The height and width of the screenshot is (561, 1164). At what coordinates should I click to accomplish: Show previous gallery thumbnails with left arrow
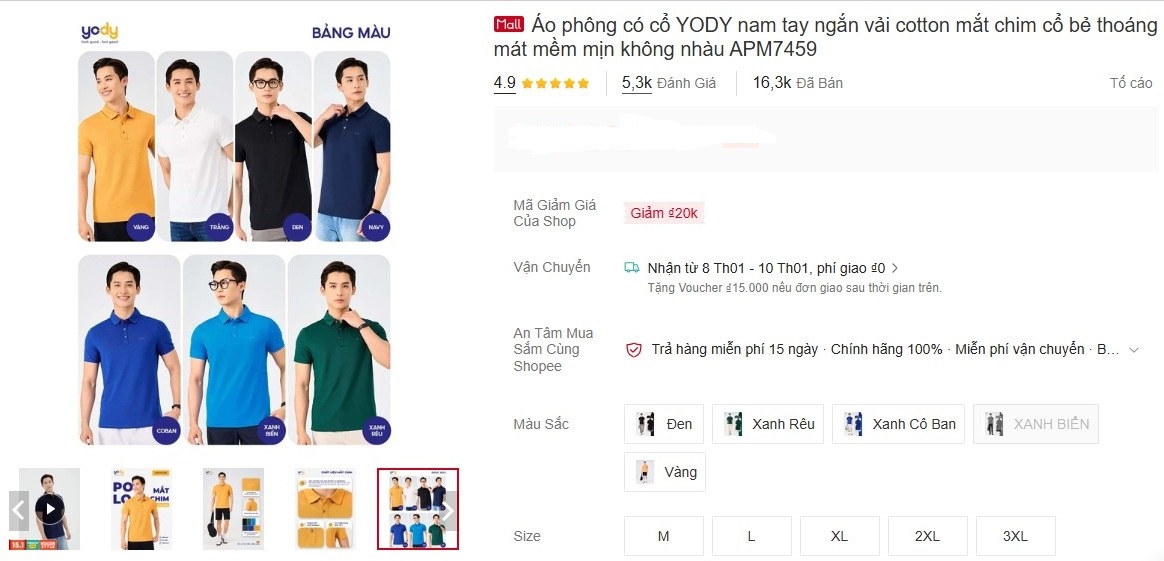coord(19,510)
